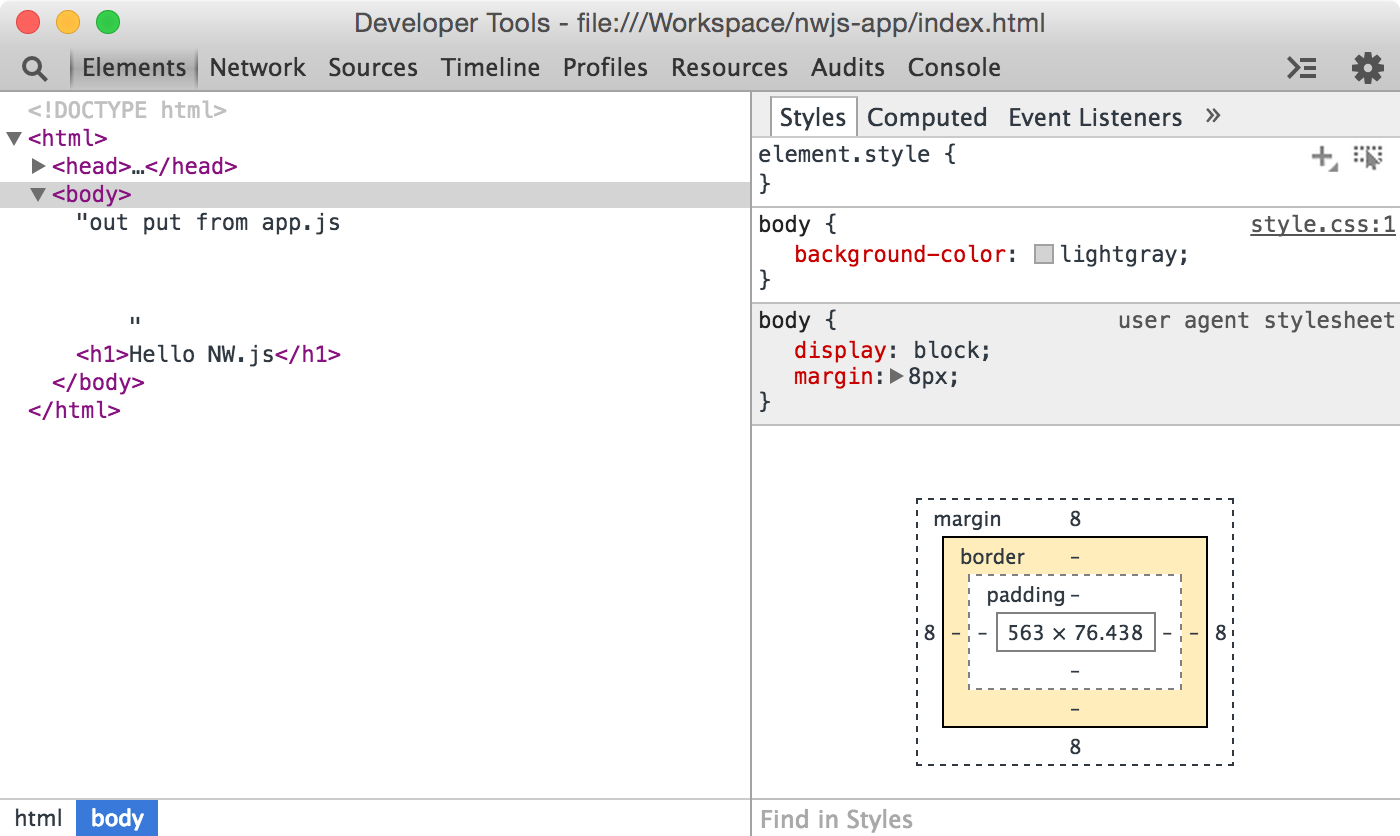The height and width of the screenshot is (836, 1400).
Task: Collapse the html node triangle
Action: 14,139
